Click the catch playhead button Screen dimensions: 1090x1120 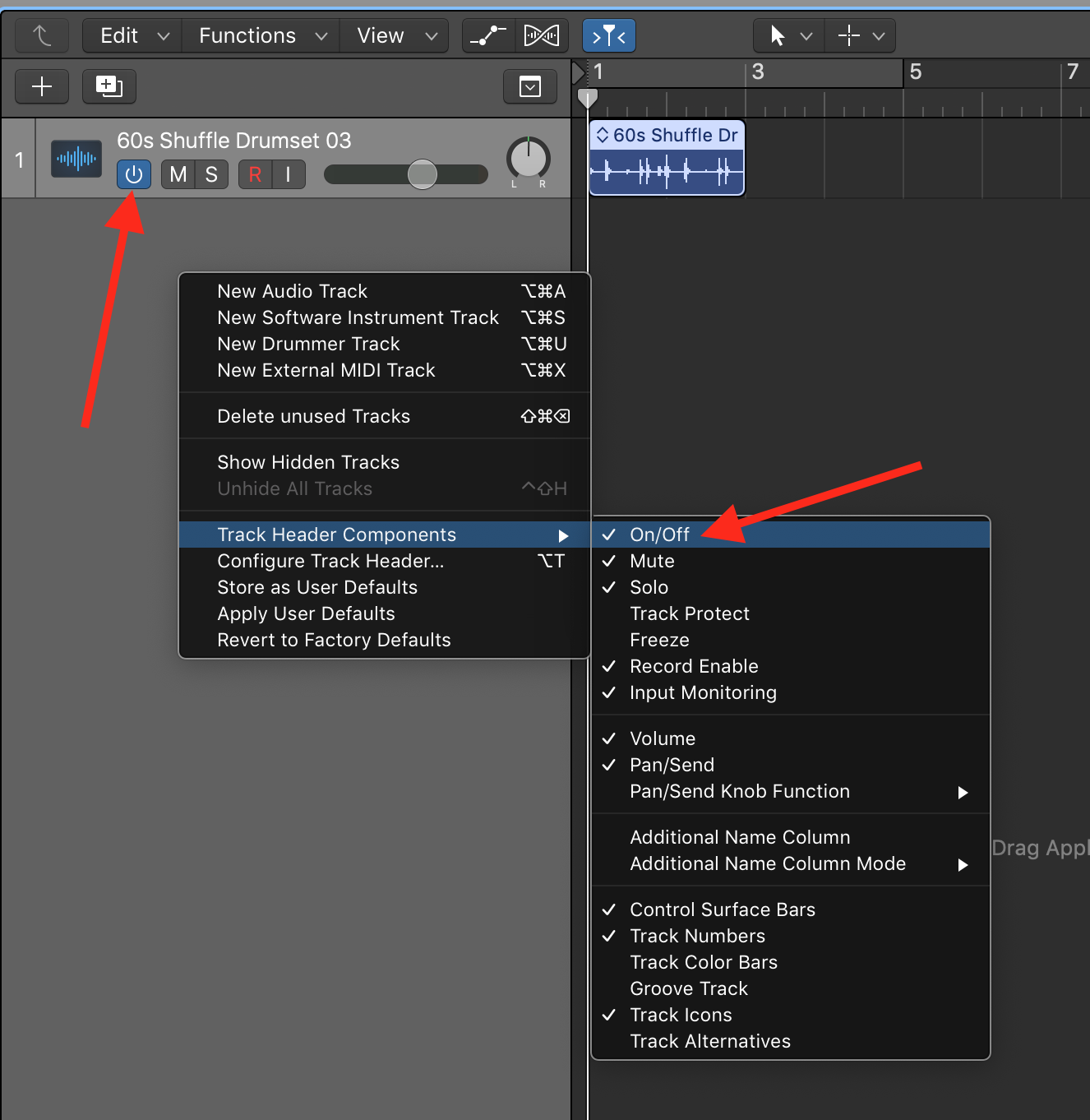tap(608, 35)
